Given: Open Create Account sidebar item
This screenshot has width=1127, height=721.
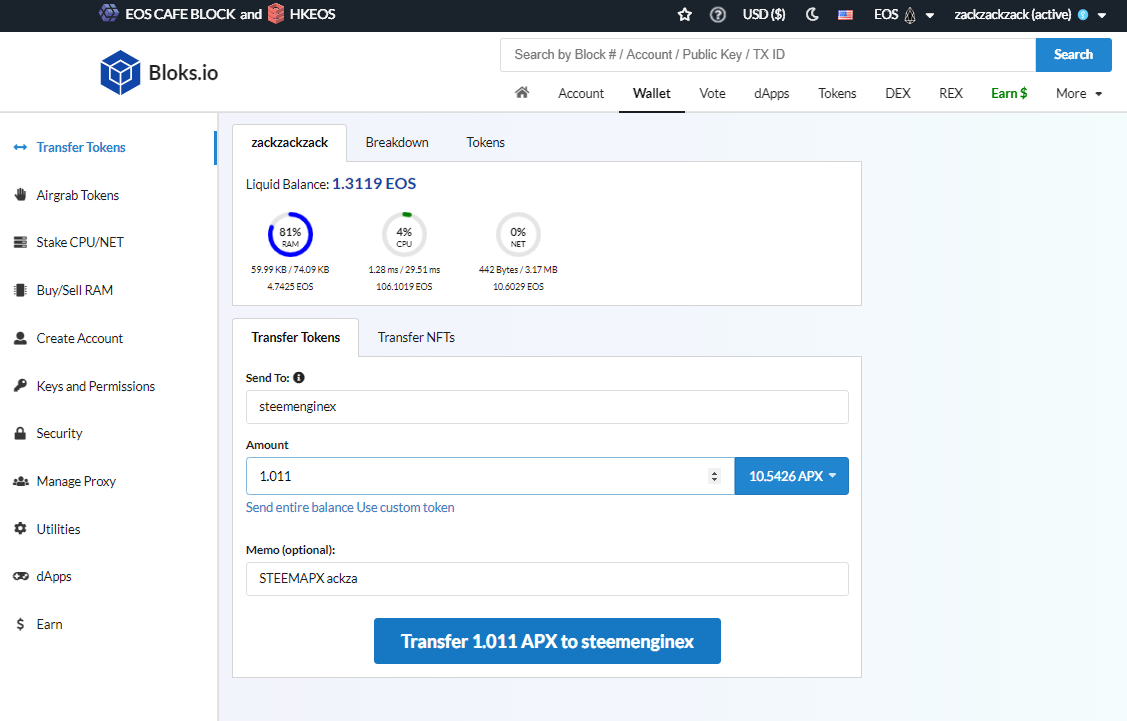Looking at the screenshot, I should tap(79, 339).
